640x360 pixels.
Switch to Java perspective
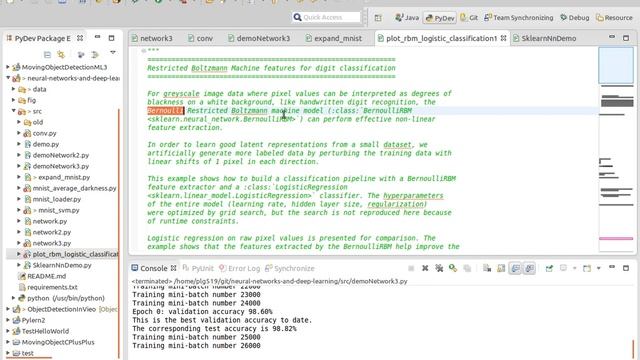pos(407,18)
